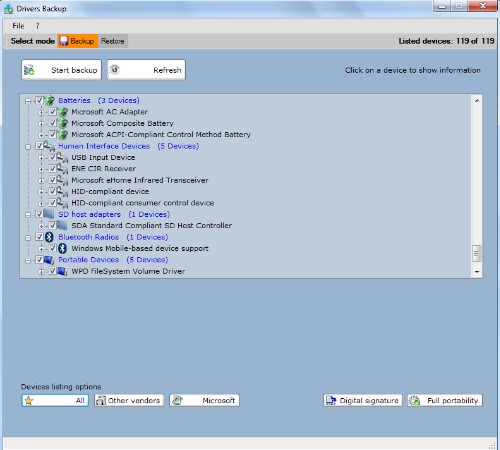This screenshot has height=450, width=500.
Task: Click the SD host adapters category icon
Action: [49, 214]
